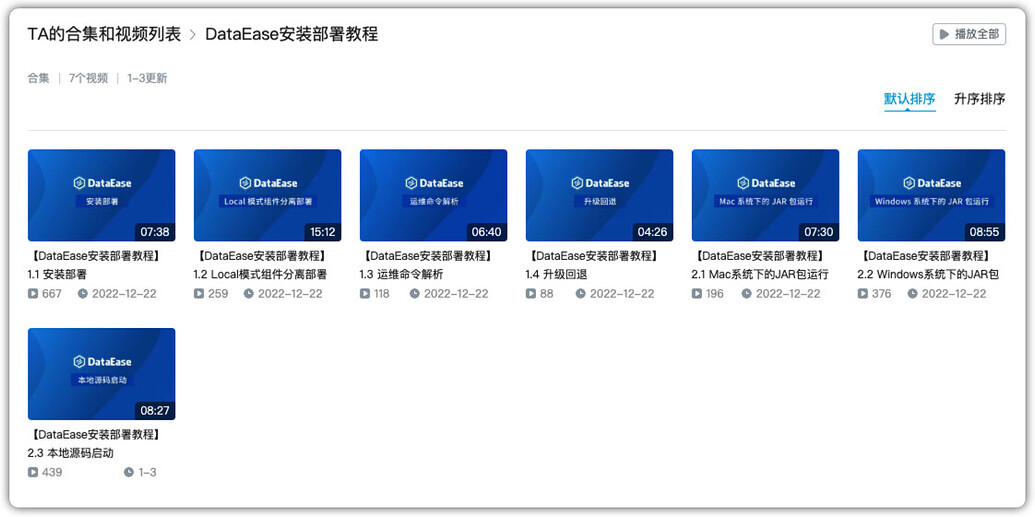Click the breadcrumb chevron before DataEase安装部署教程
Screen dimensions: 1035x517
193,35
